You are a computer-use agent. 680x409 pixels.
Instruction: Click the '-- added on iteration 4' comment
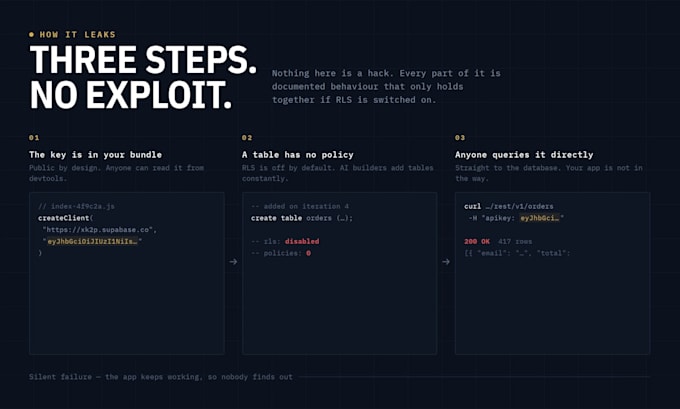pos(300,206)
